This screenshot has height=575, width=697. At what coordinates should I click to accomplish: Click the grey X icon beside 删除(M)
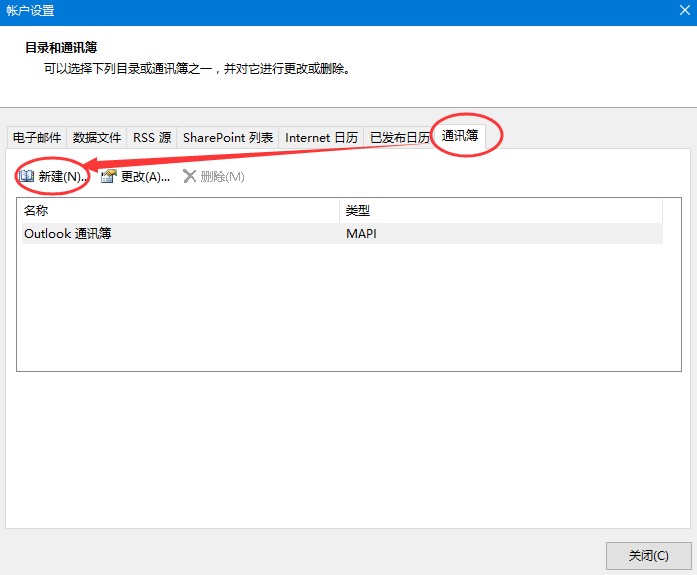(x=189, y=176)
